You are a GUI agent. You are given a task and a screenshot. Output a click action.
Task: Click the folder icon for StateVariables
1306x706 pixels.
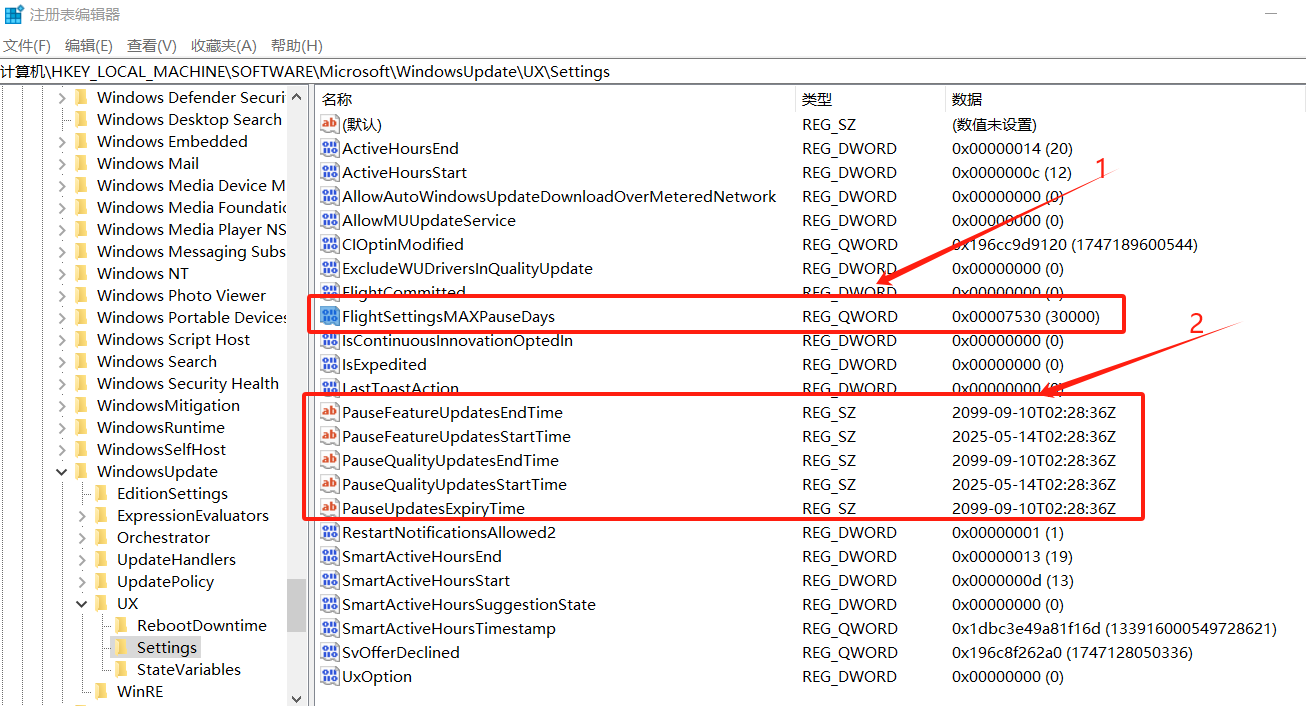(x=121, y=670)
